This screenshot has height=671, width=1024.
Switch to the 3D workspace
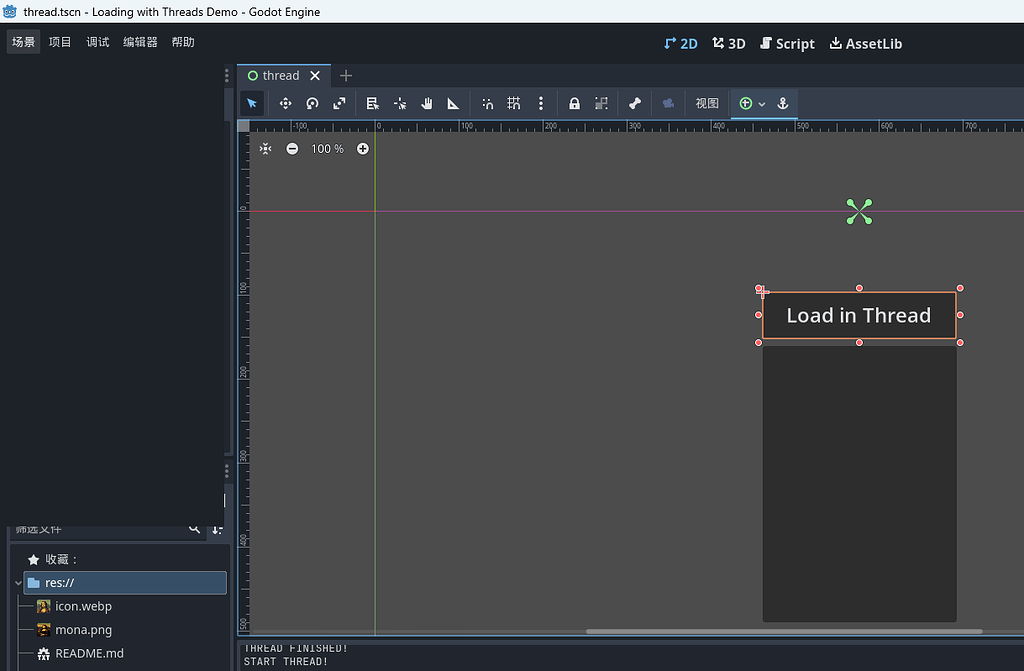click(728, 43)
